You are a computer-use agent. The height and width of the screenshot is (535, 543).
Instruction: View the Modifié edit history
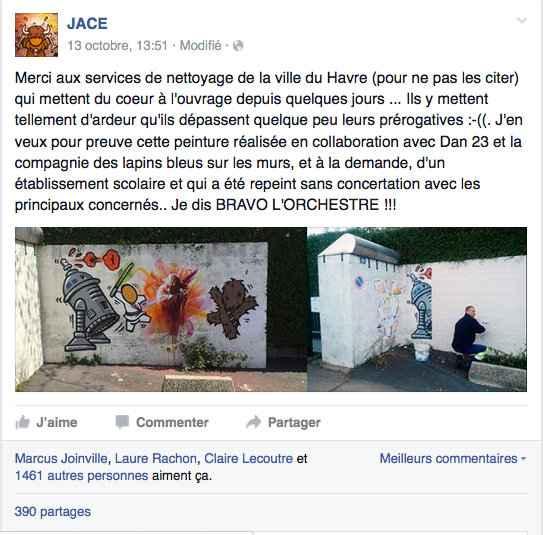(201, 45)
